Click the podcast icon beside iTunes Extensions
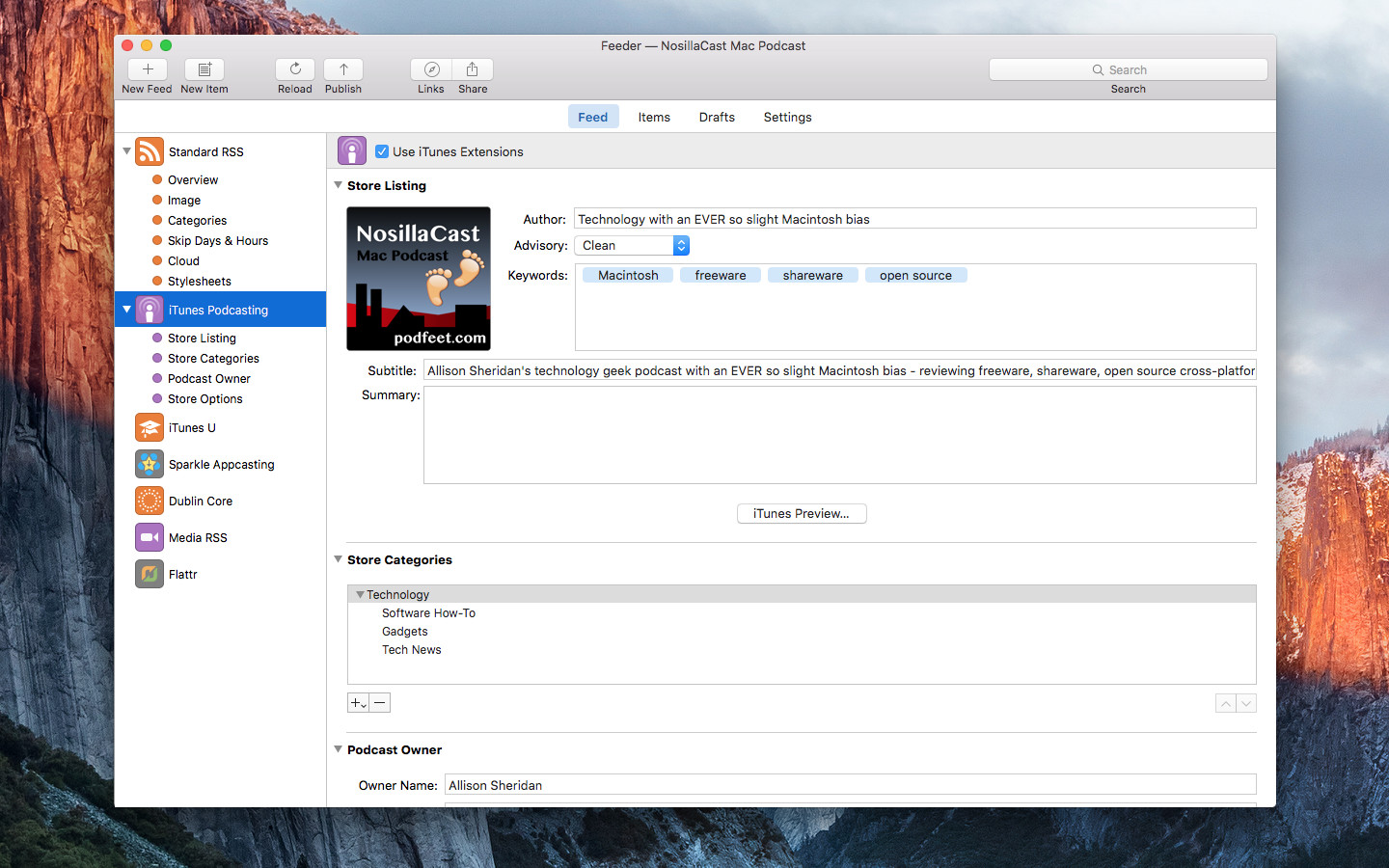 tap(352, 150)
